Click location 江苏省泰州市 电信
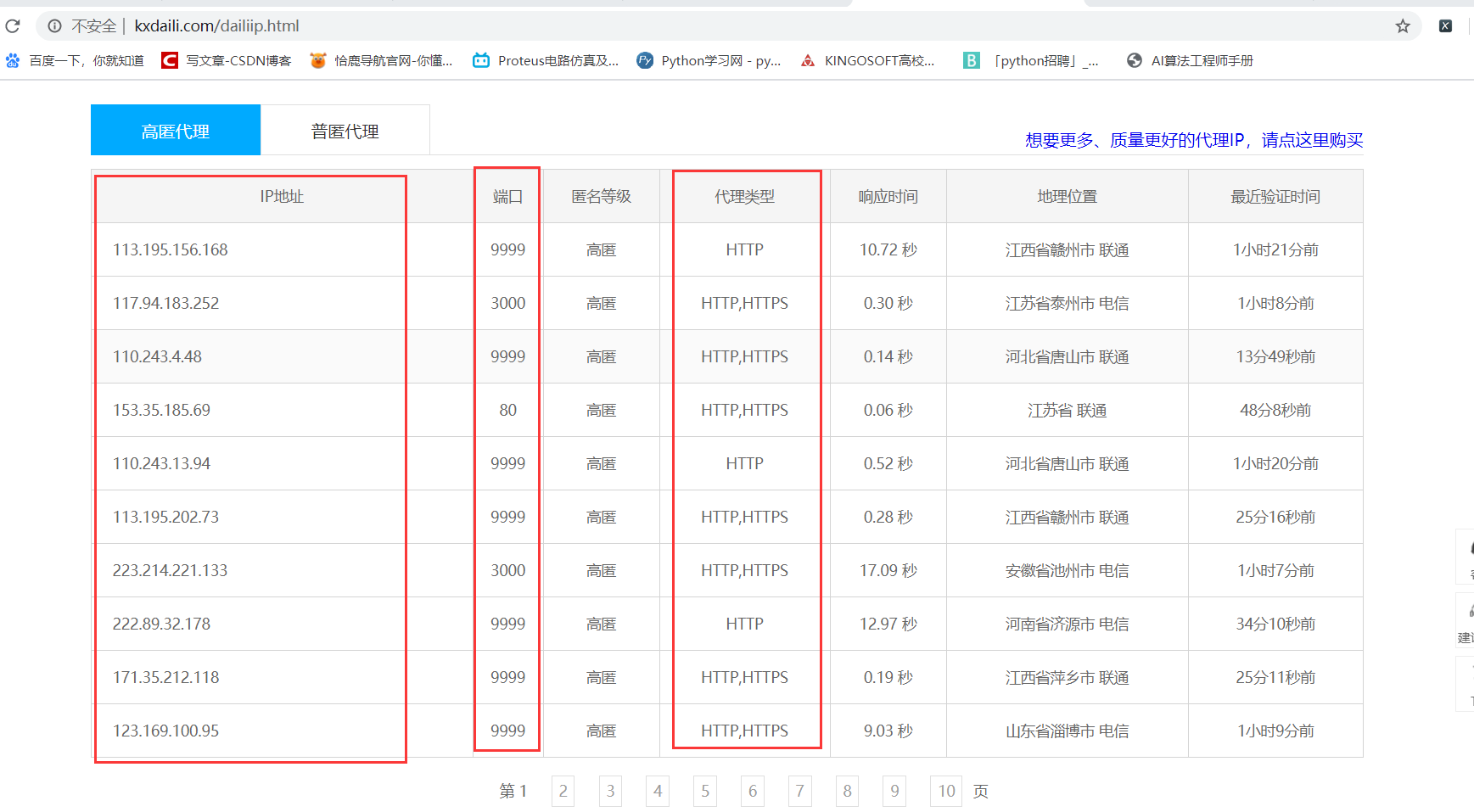 point(1067,303)
